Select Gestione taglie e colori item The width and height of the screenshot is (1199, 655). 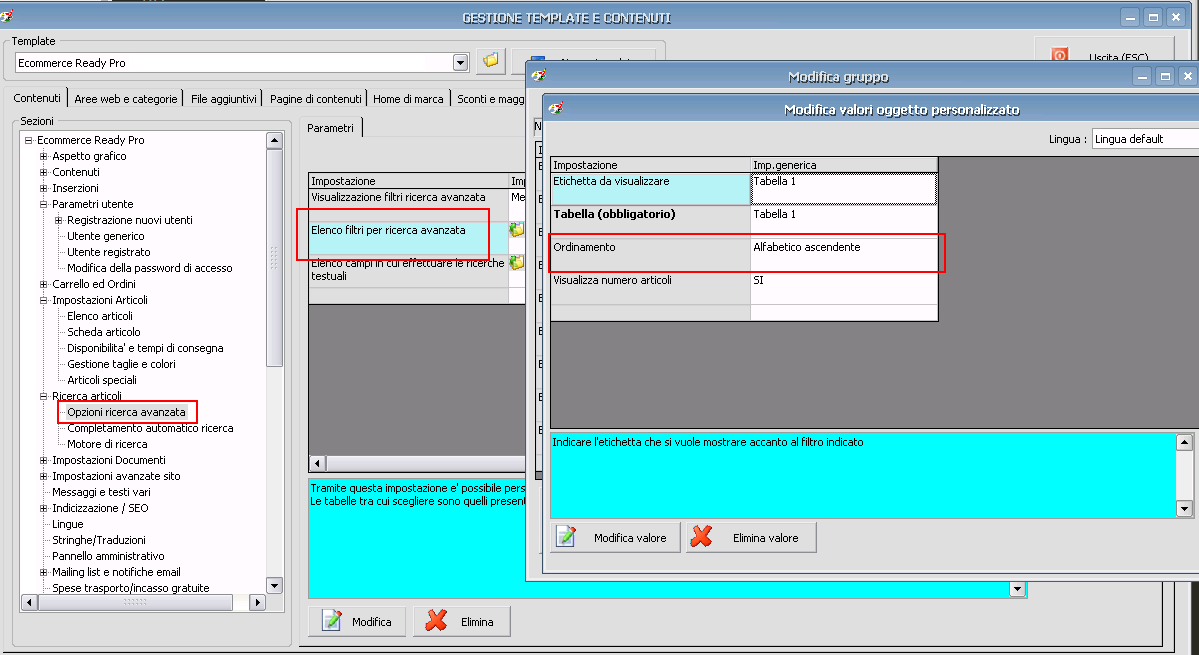click(x=121, y=364)
